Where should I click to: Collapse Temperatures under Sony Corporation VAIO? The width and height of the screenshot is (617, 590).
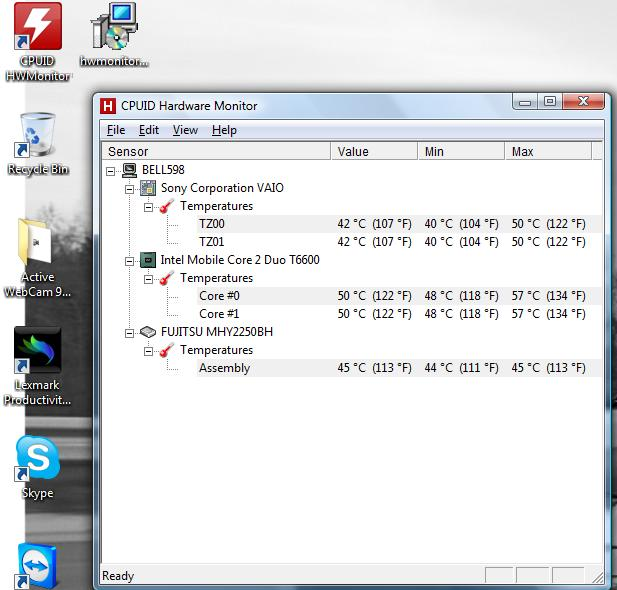(148, 207)
